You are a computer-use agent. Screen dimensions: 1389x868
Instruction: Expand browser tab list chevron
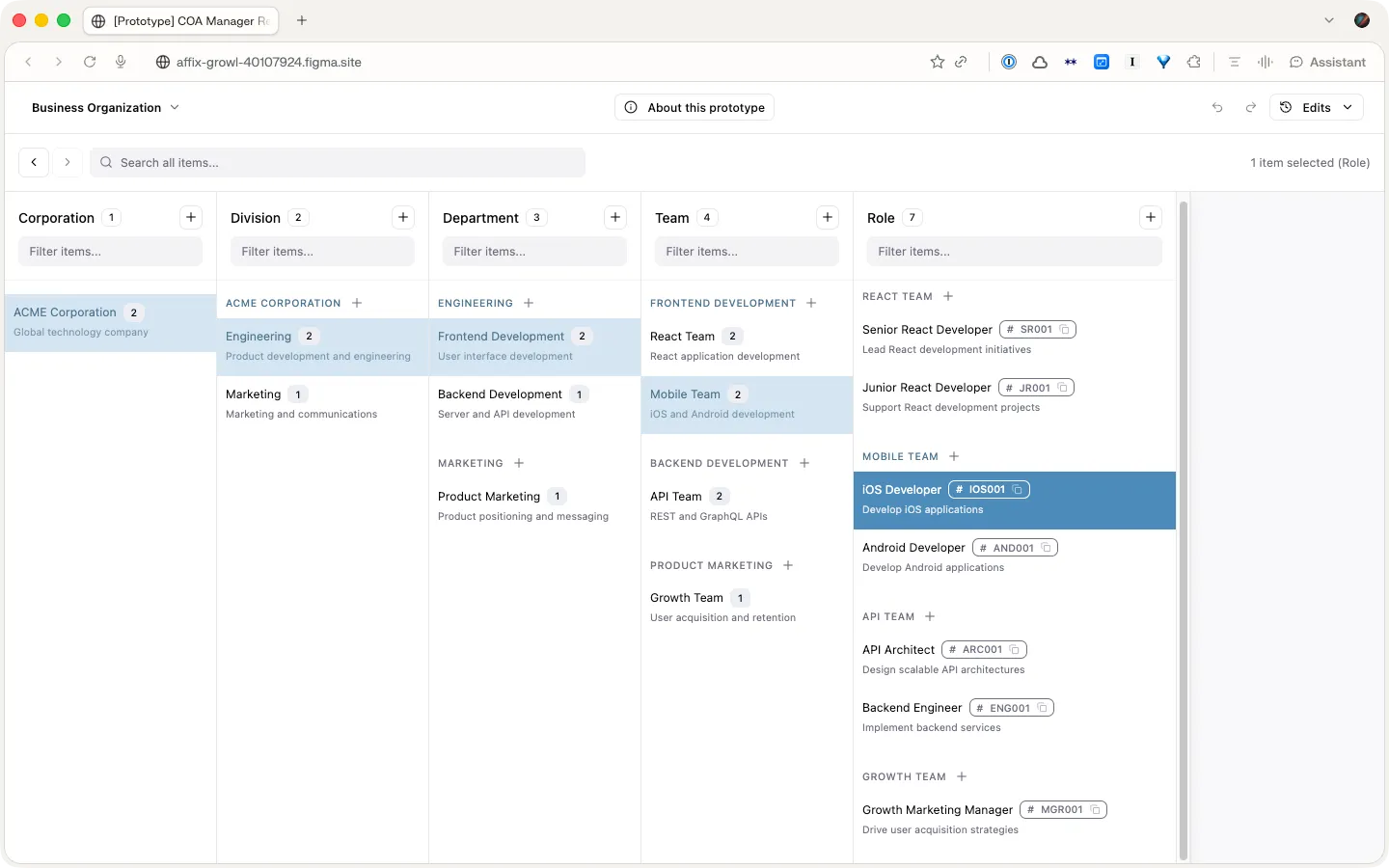1329,20
